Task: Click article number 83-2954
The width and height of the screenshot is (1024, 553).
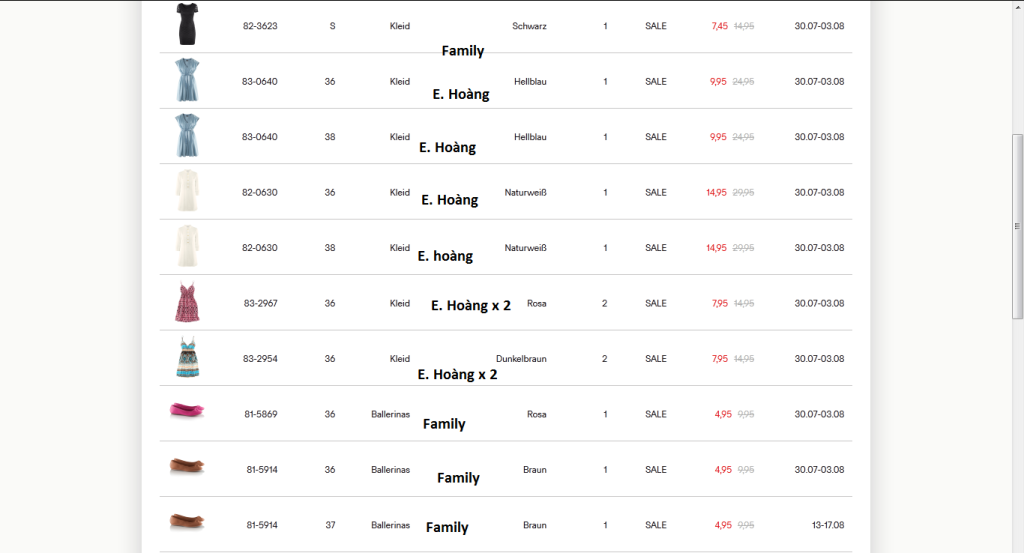Action: [x=260, y=359]
